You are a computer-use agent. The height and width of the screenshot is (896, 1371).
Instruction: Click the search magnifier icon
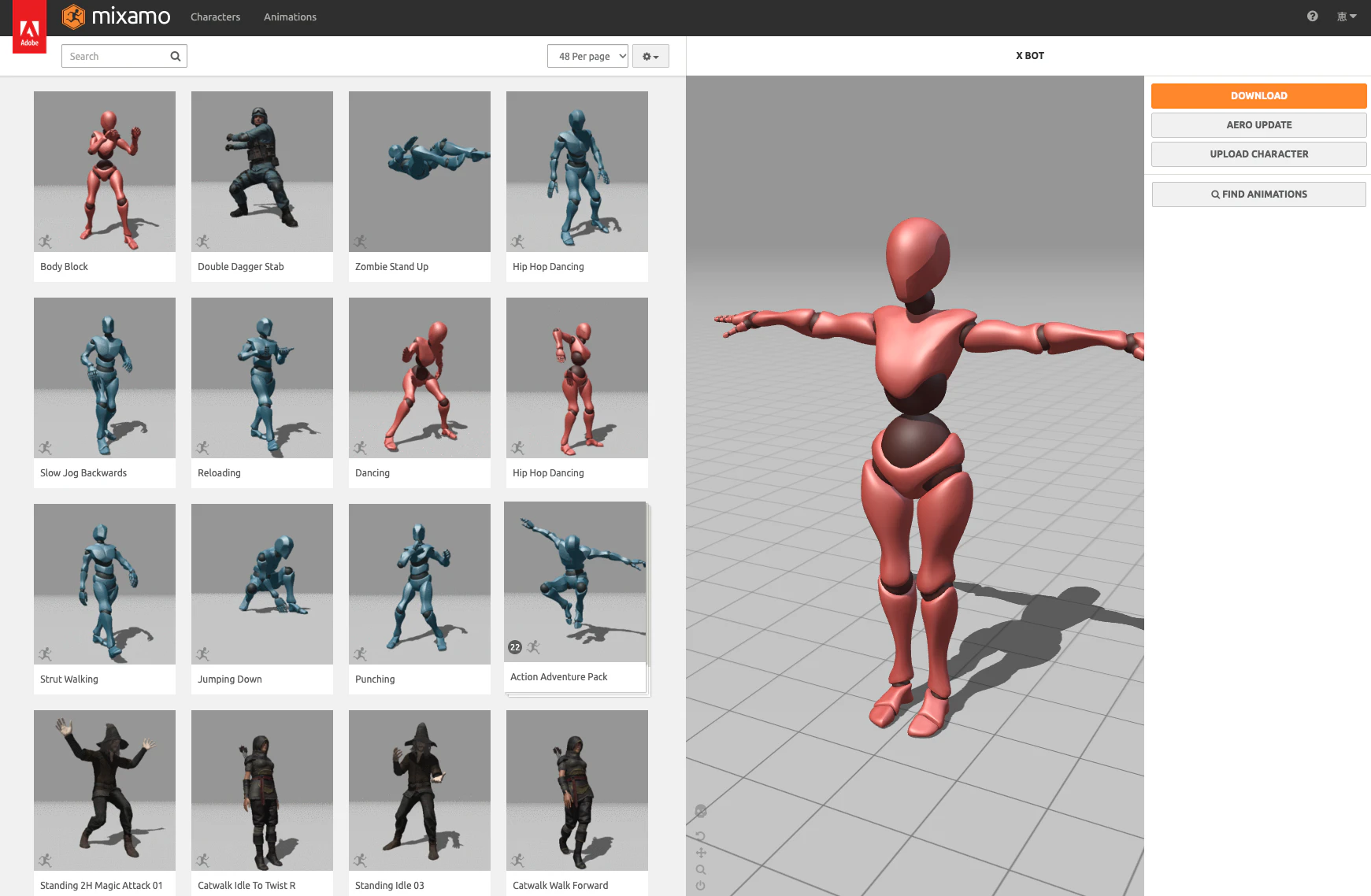[x=176, y=56]
